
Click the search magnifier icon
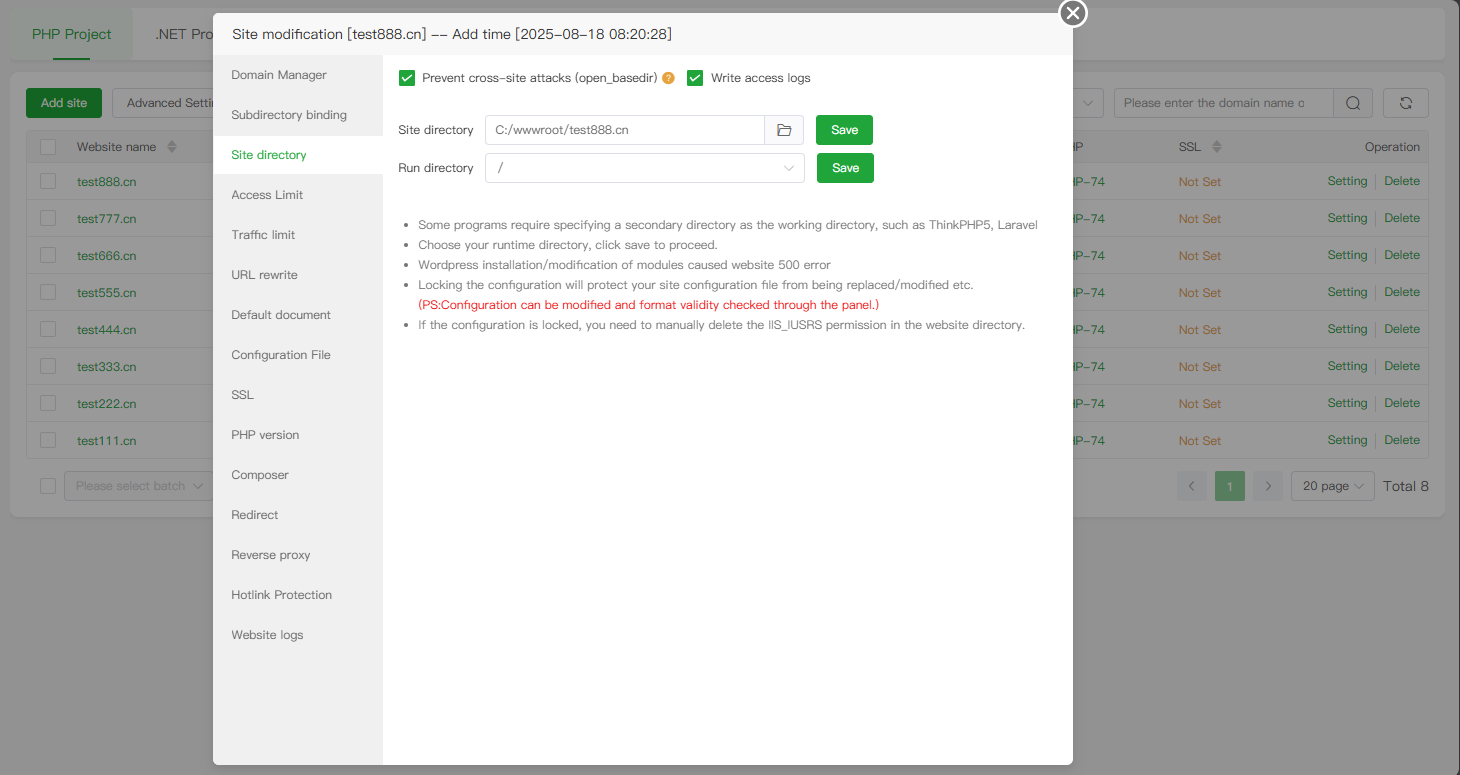[x=1353, y=103]
